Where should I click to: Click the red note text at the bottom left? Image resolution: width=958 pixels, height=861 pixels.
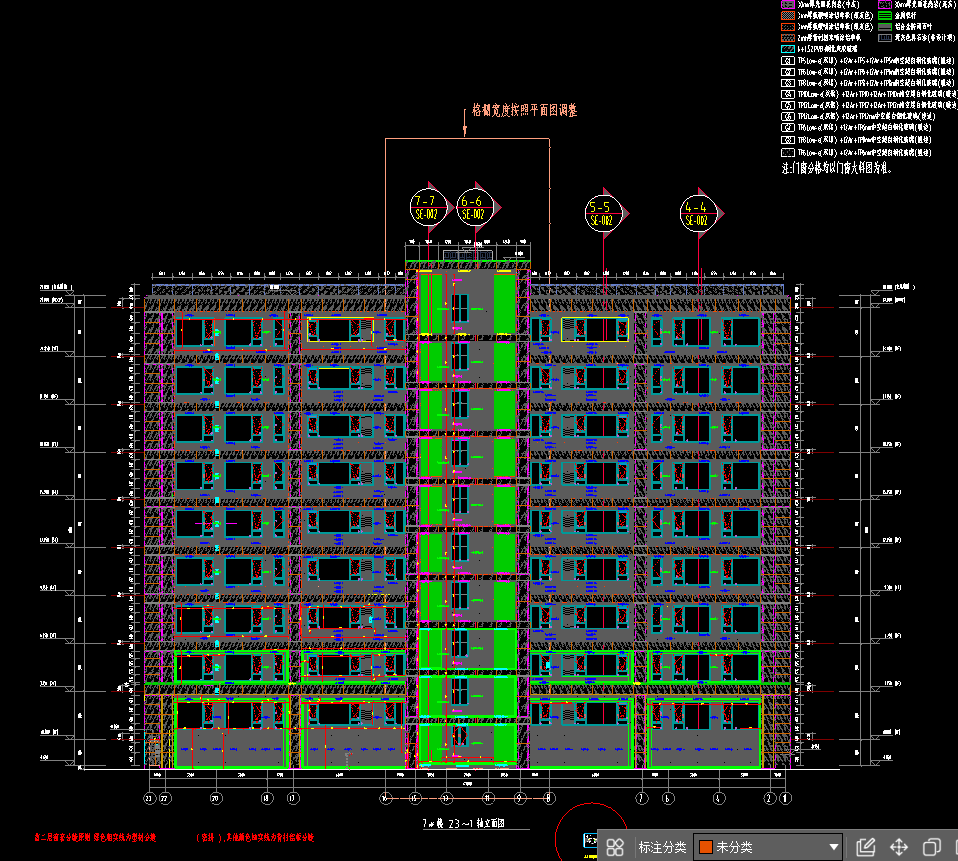click(96, 836)
